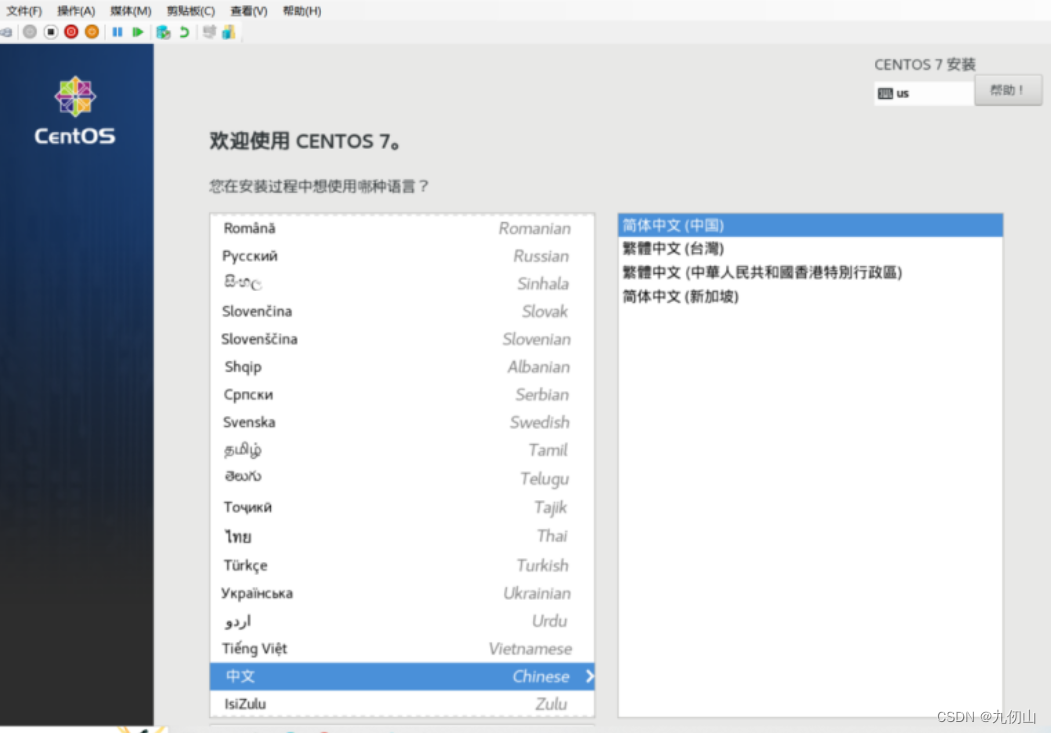Screen dimensions: 1051x733
Task: Click the greyed Enhanced session monitor icon
Action: tap(209, 31)
